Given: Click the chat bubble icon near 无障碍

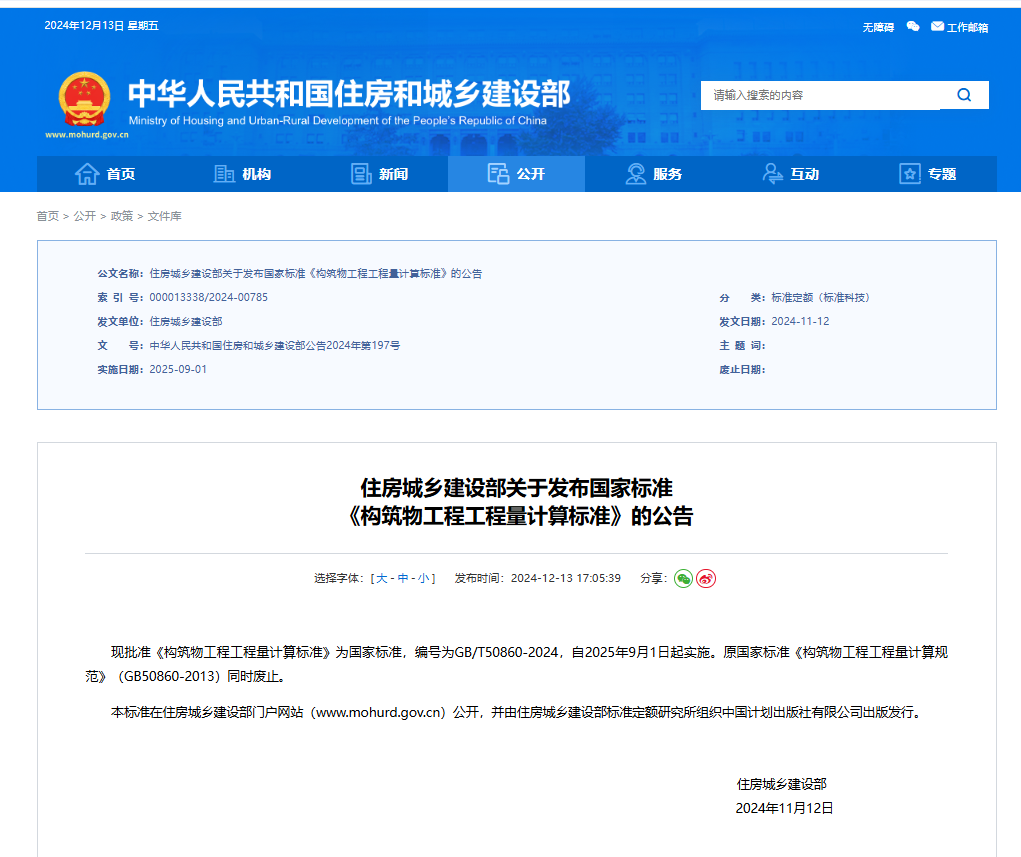Looking at the screenshot, I should click(x=911, y=27).
